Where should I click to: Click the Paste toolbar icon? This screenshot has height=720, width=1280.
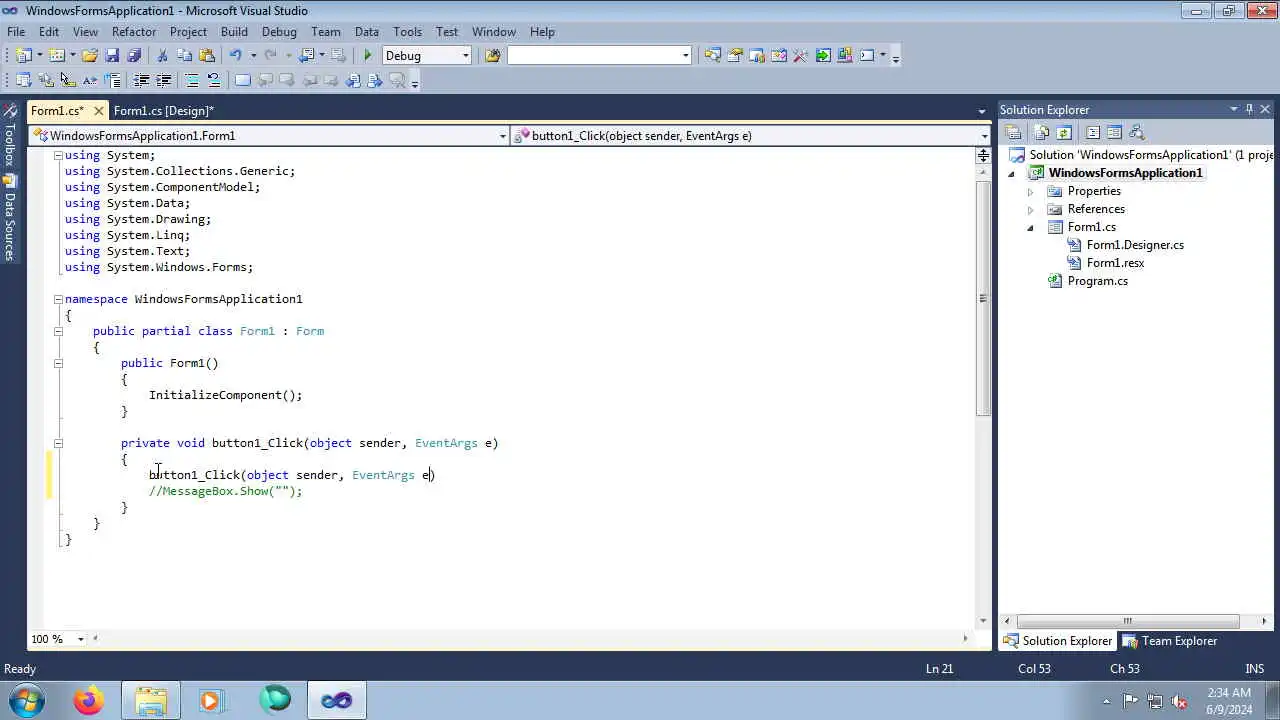click(x=207, y=56)
